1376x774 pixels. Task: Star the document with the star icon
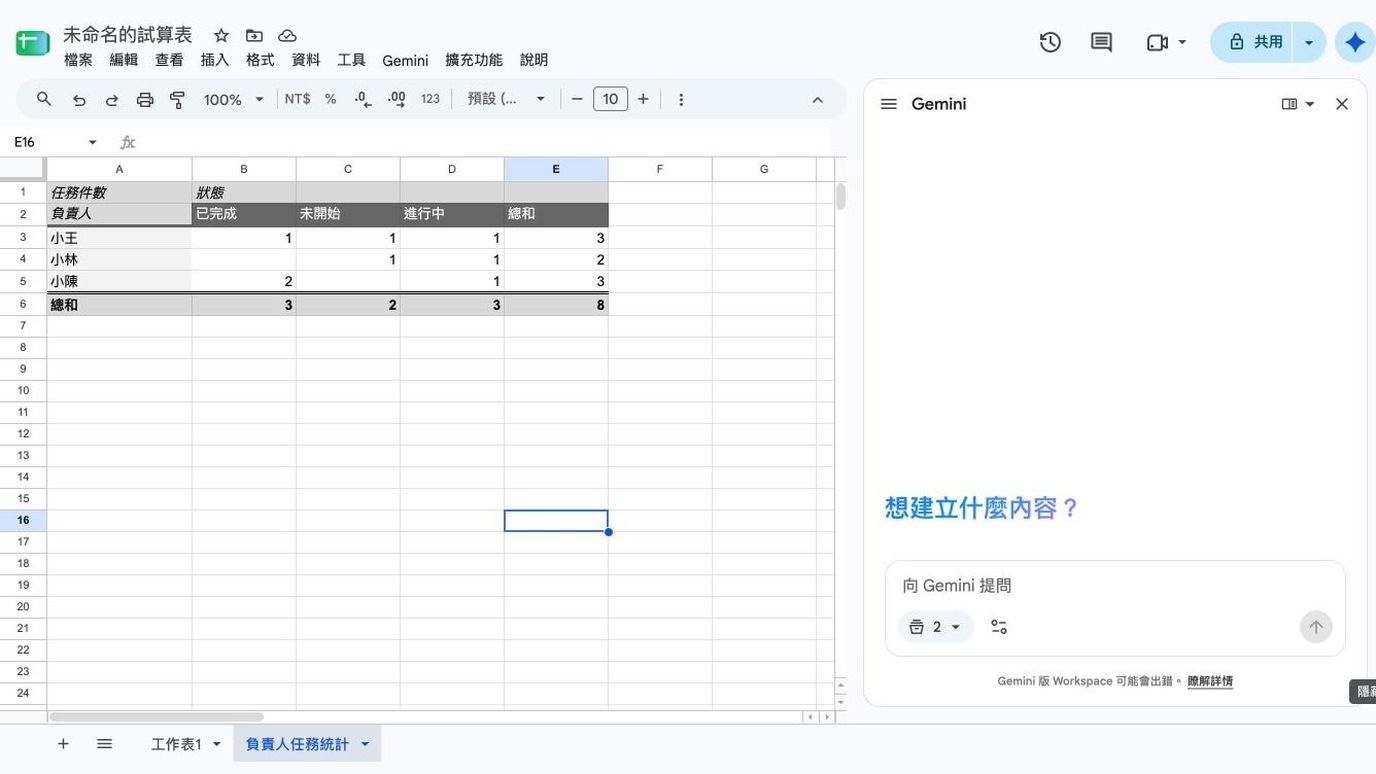click(x=221, y=35)
